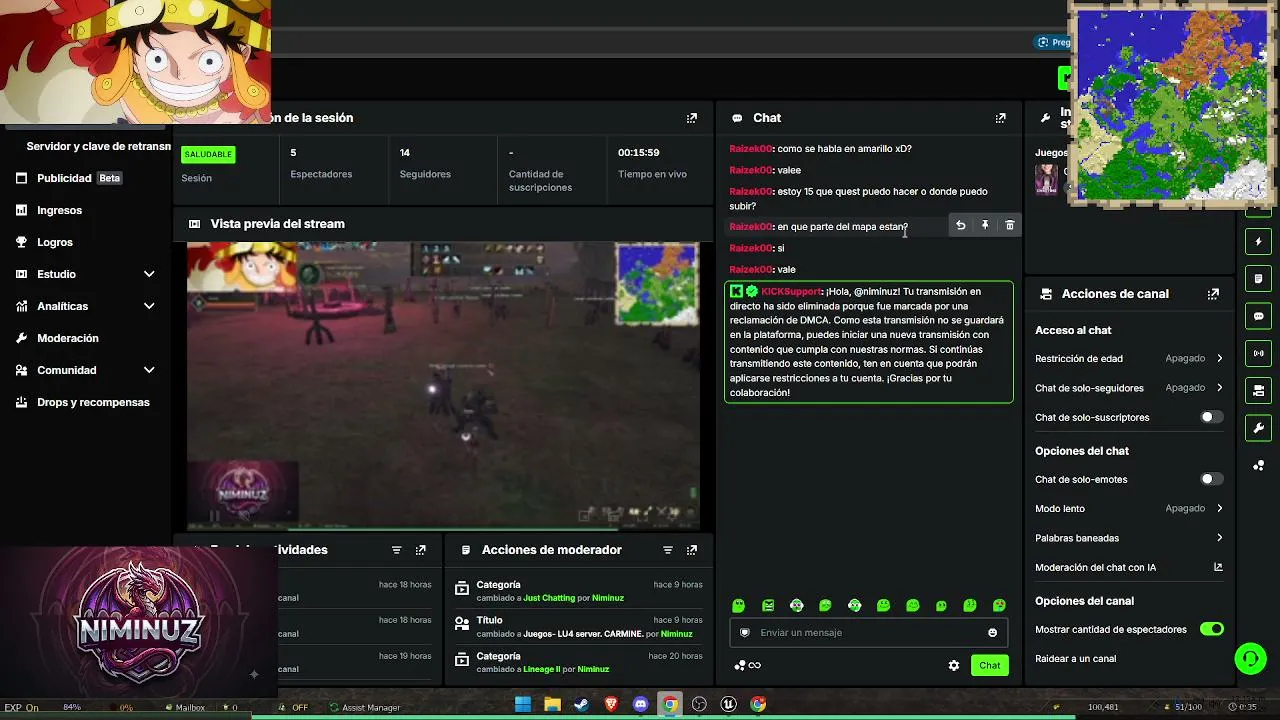Open Ingresos in the sidebar
Viewport: 1280px width, 720px height.
coord(60,210)
